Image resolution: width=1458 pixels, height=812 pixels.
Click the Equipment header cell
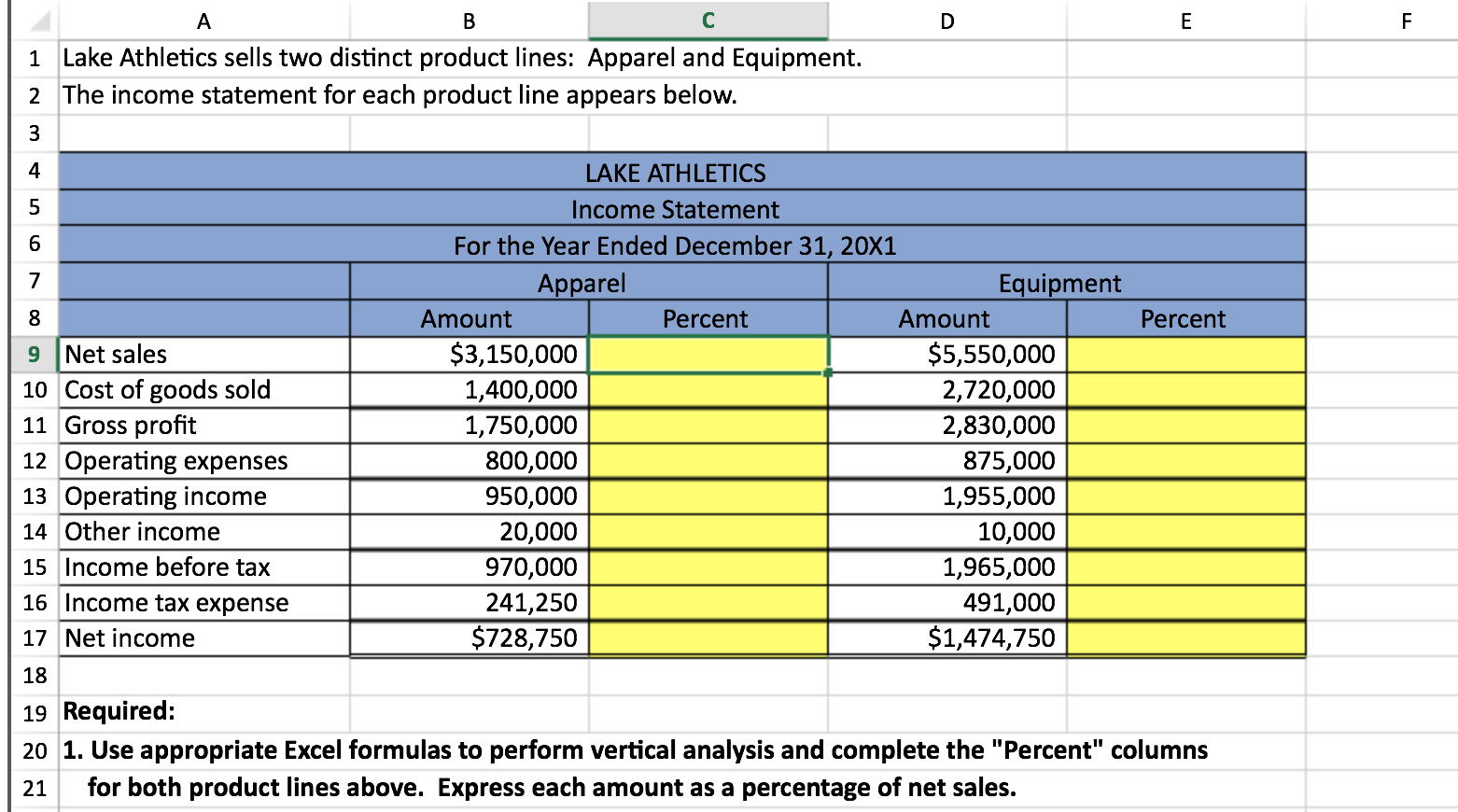click(x=1067, y=282)
